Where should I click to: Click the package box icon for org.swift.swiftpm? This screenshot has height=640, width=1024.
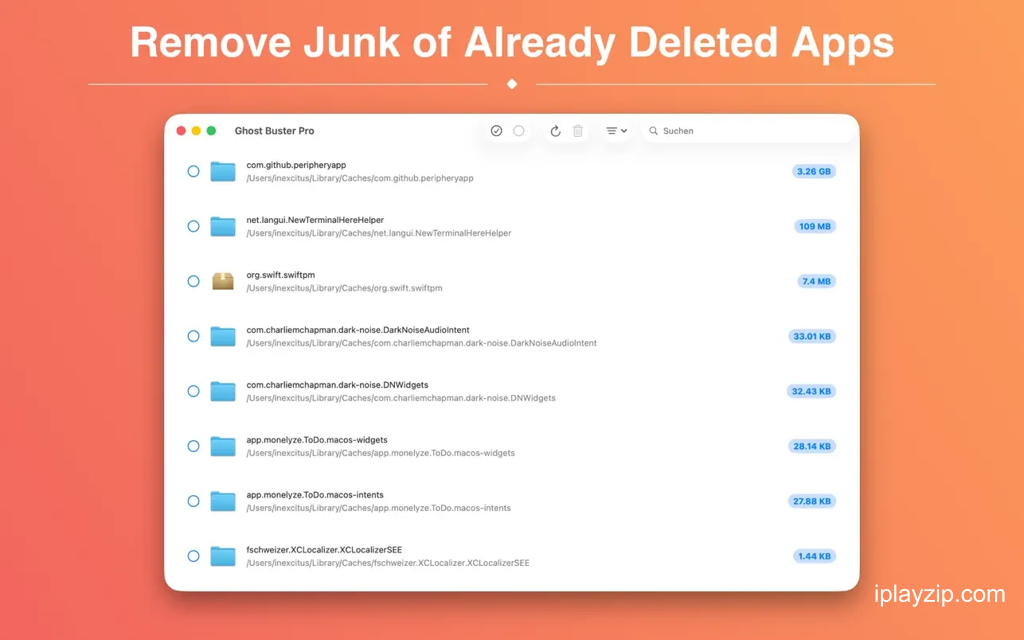[x=223, y=281]
